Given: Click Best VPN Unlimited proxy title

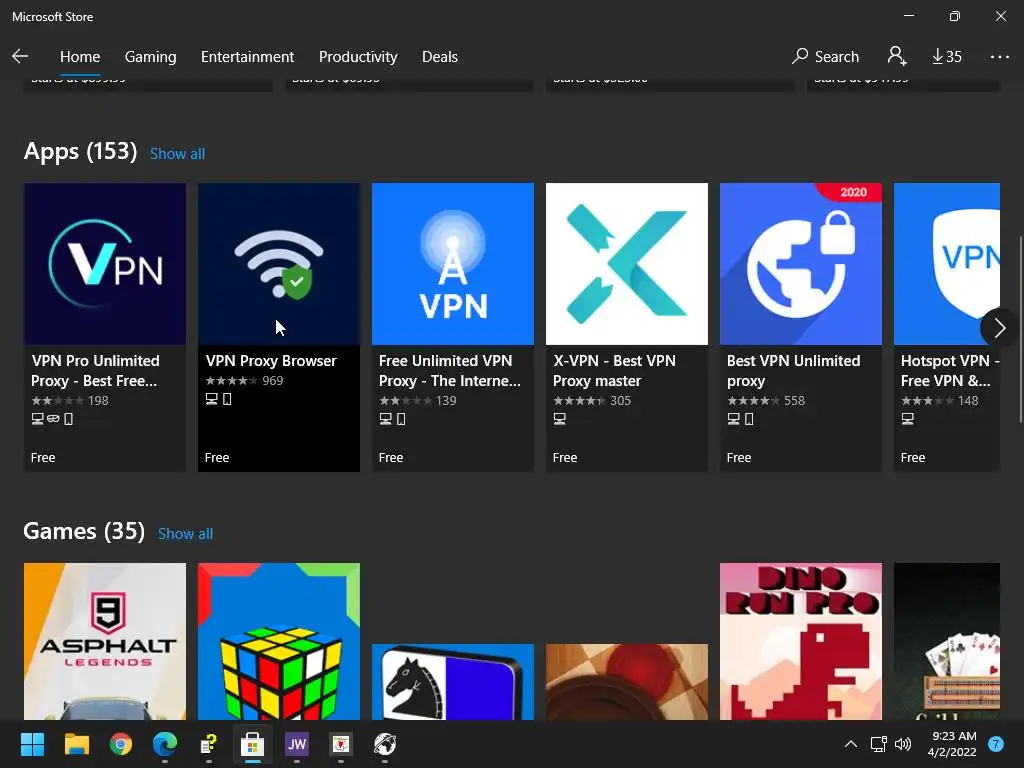Looking at the screenshot, I should [793, 370].
